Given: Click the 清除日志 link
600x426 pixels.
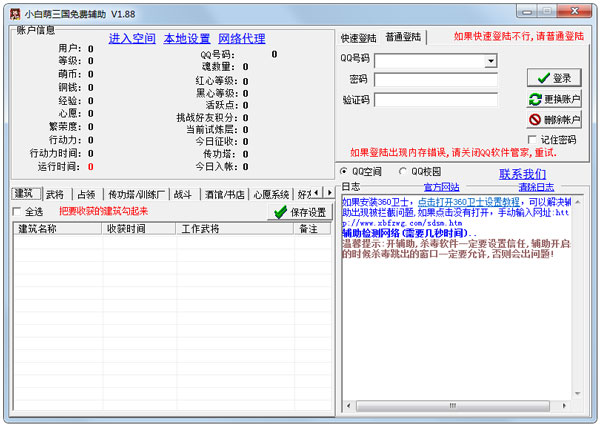Looking at the screenshot, I should [536, 187].
